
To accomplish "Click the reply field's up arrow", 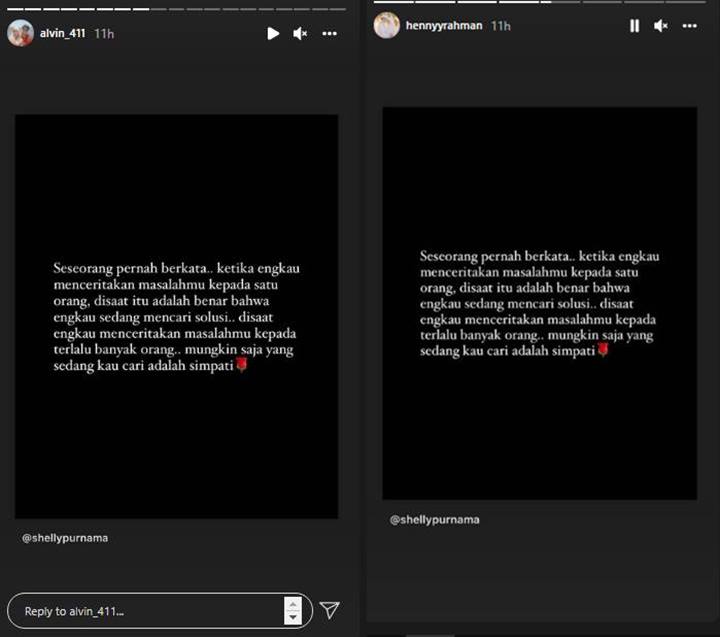I will coord(293,604).
